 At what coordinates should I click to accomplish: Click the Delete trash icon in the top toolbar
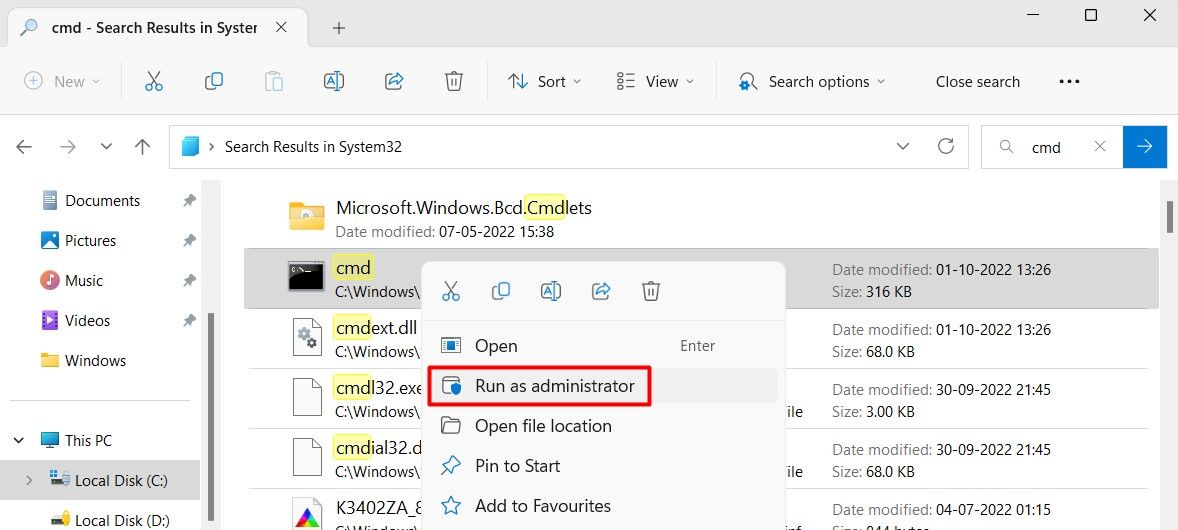(454, 82)
